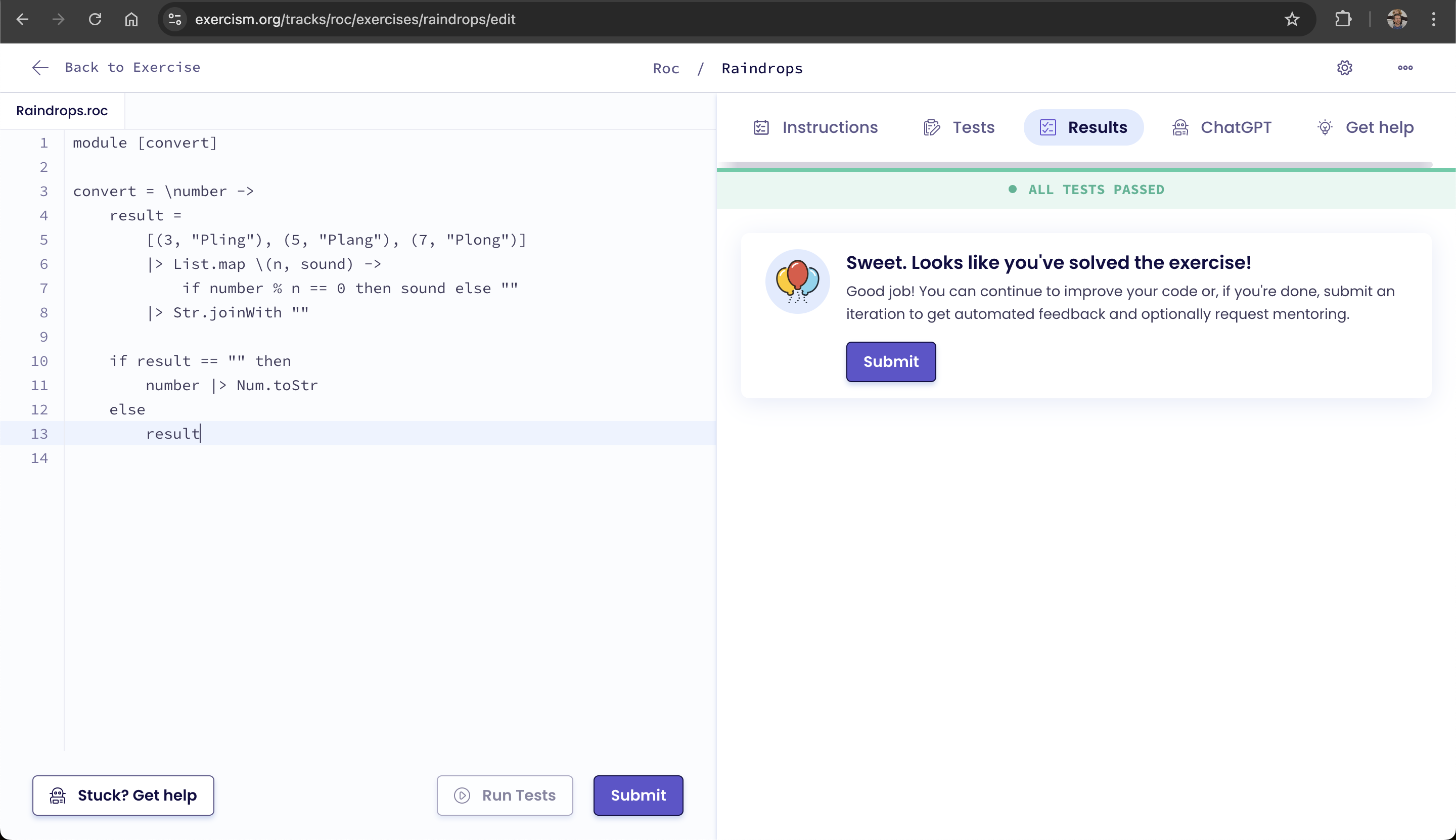
Task: Click the Tests tab icon
Action: coord(931,127)
